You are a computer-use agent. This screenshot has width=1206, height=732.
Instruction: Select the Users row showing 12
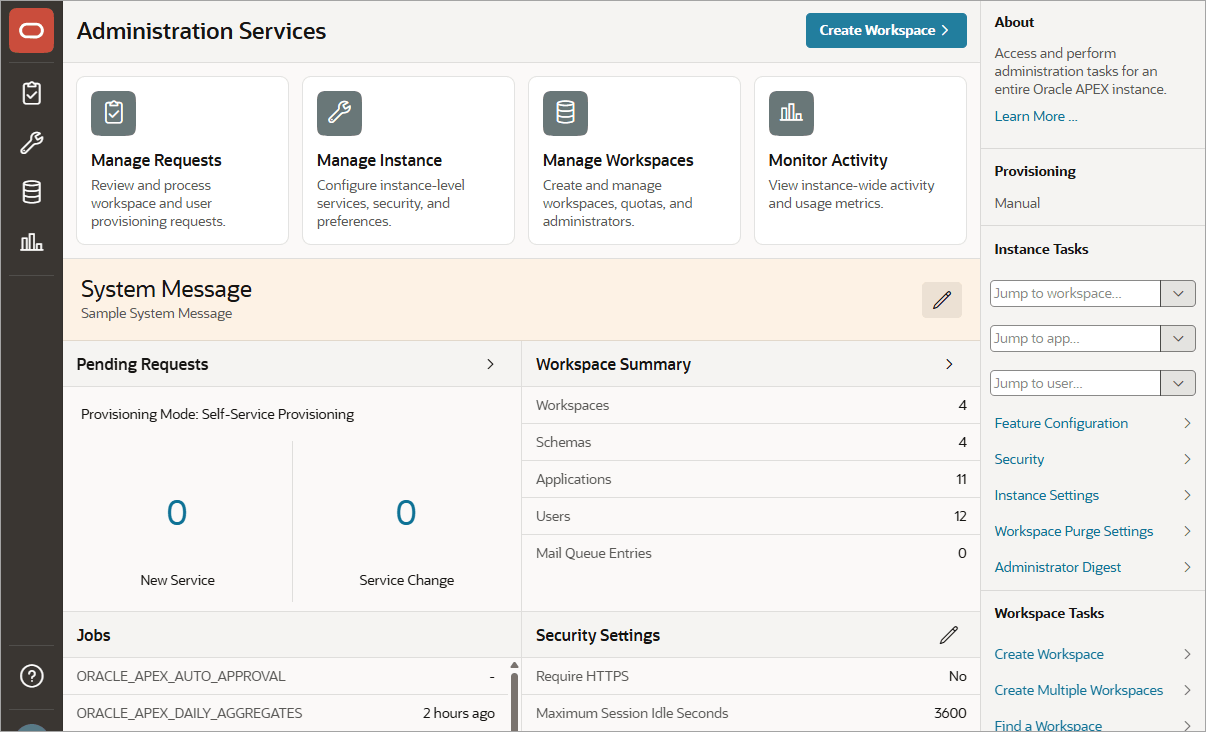point(751,516)
